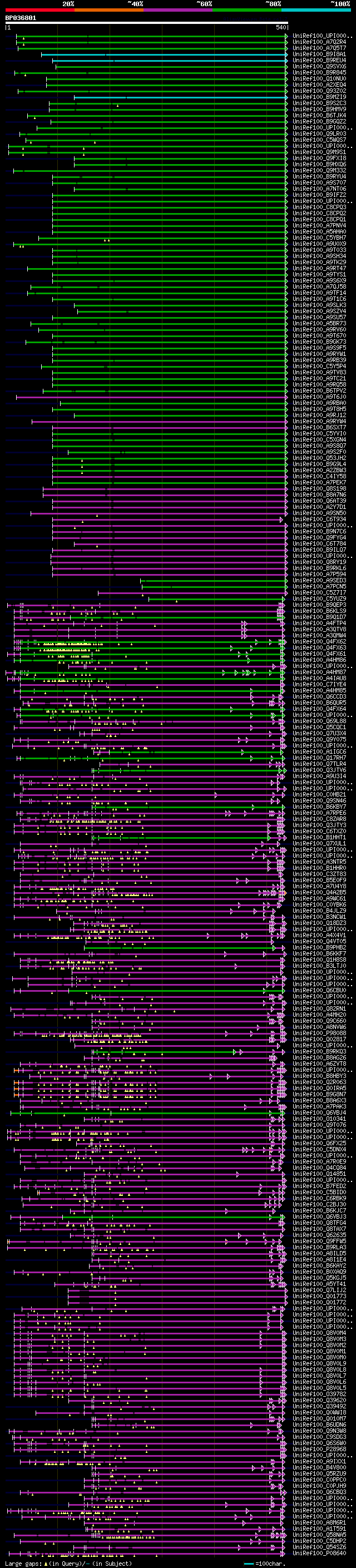Click the UniRef100_Q53JH2 hit name
This screenshot has width=356, height=1568.
tap(319, 458)
